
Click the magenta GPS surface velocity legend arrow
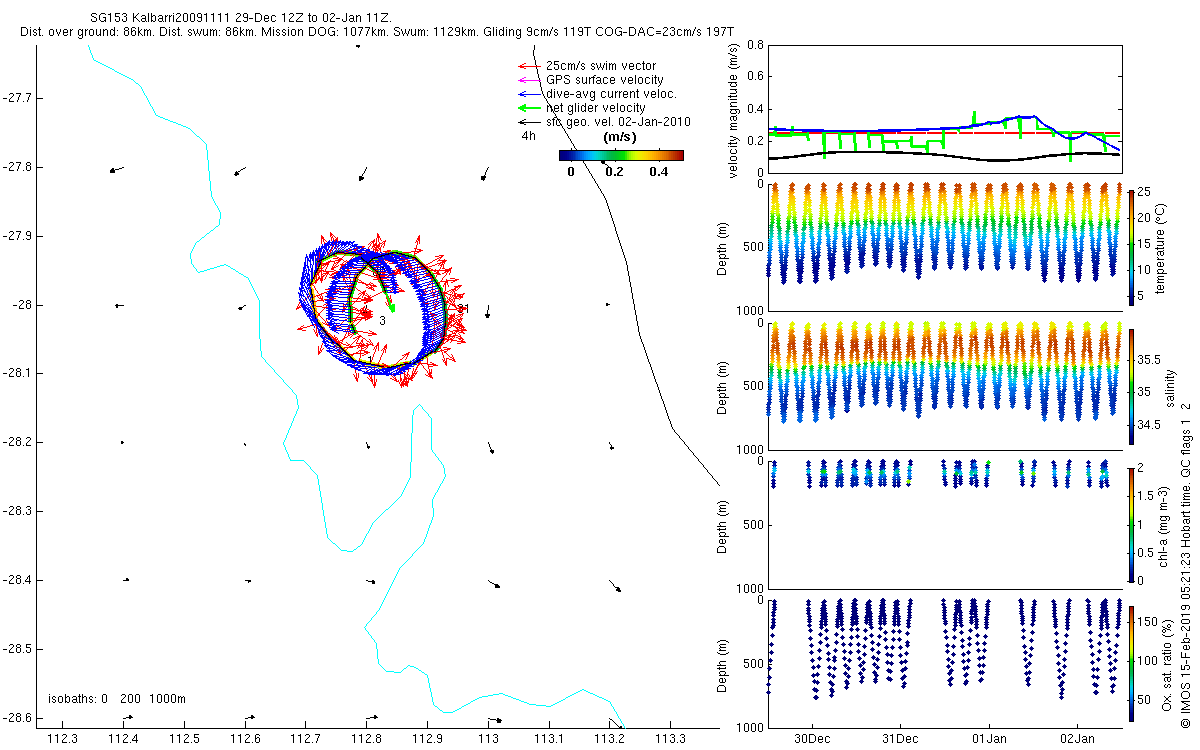click(x=529, y=80)
